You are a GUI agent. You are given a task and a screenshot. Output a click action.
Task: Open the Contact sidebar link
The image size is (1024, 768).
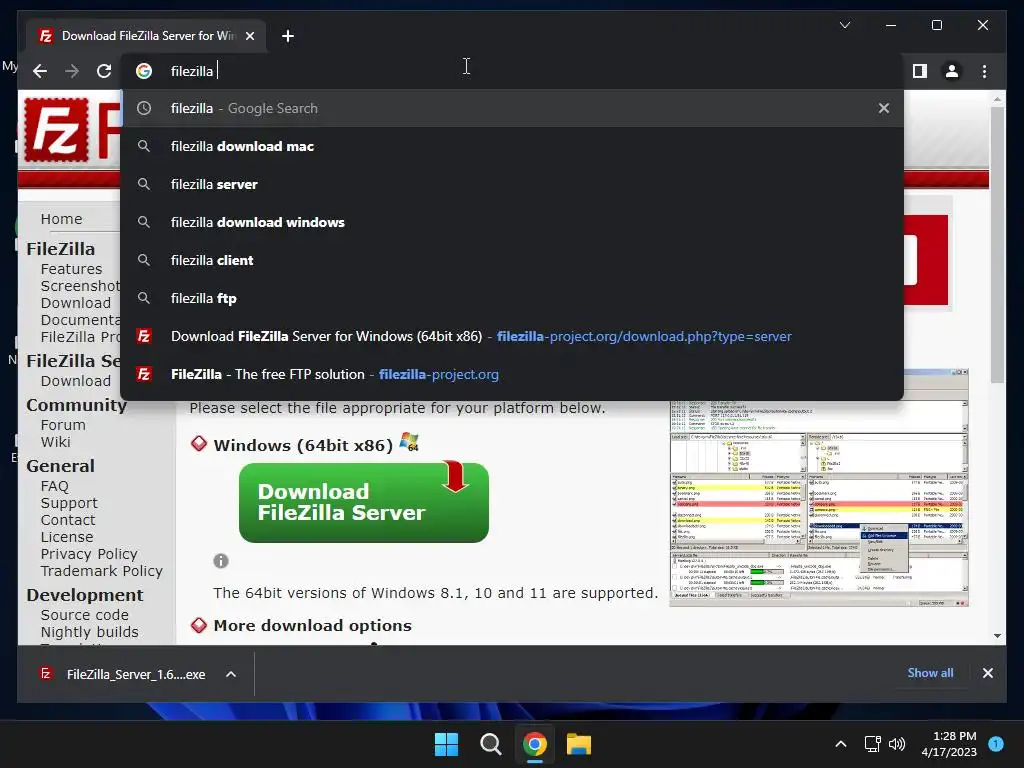click(68, 520)
